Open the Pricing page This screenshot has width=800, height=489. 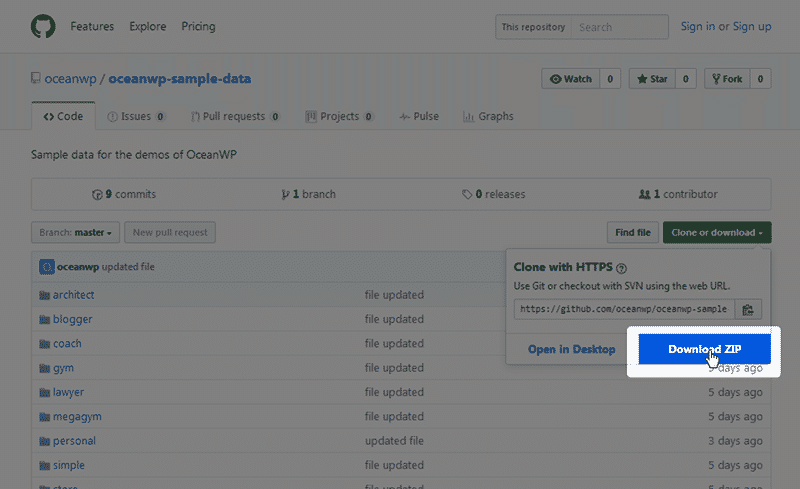(x=198, y=27)
